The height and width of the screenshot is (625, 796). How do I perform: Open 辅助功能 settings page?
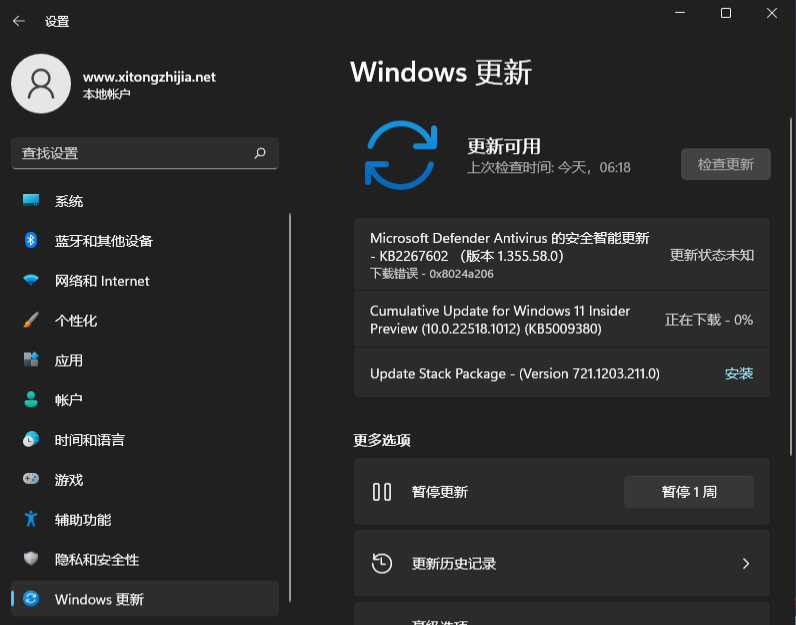pyautogui.click(x=145, y=519)
